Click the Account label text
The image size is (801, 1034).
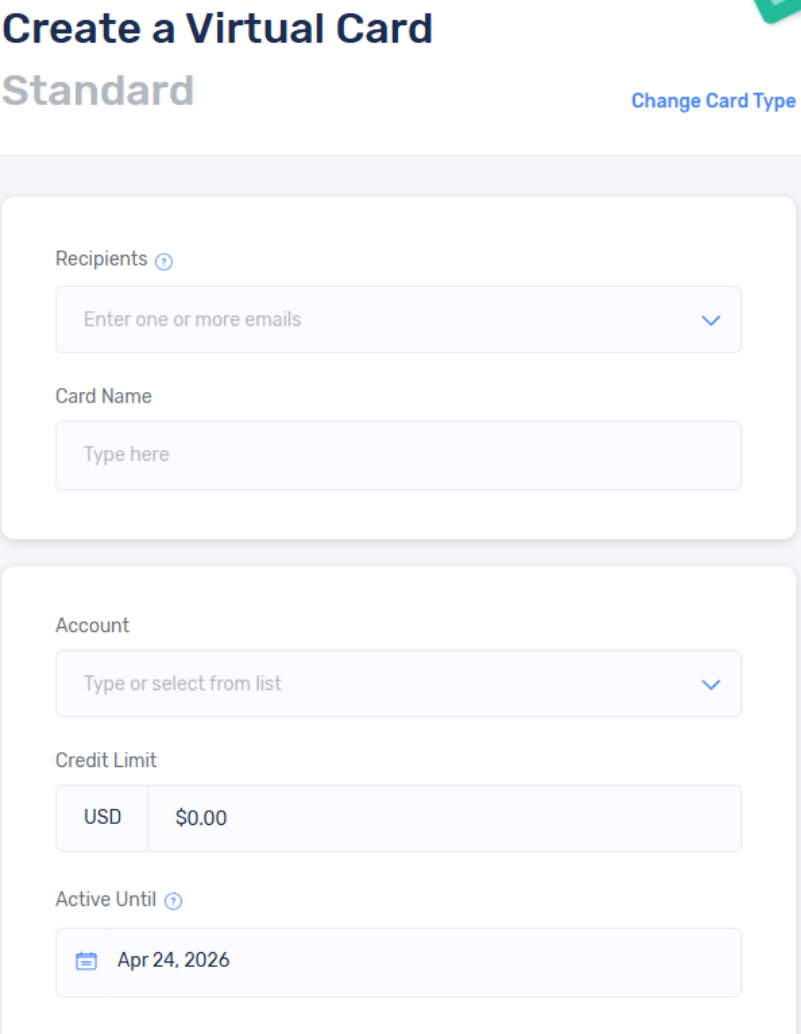coord(92,625)
